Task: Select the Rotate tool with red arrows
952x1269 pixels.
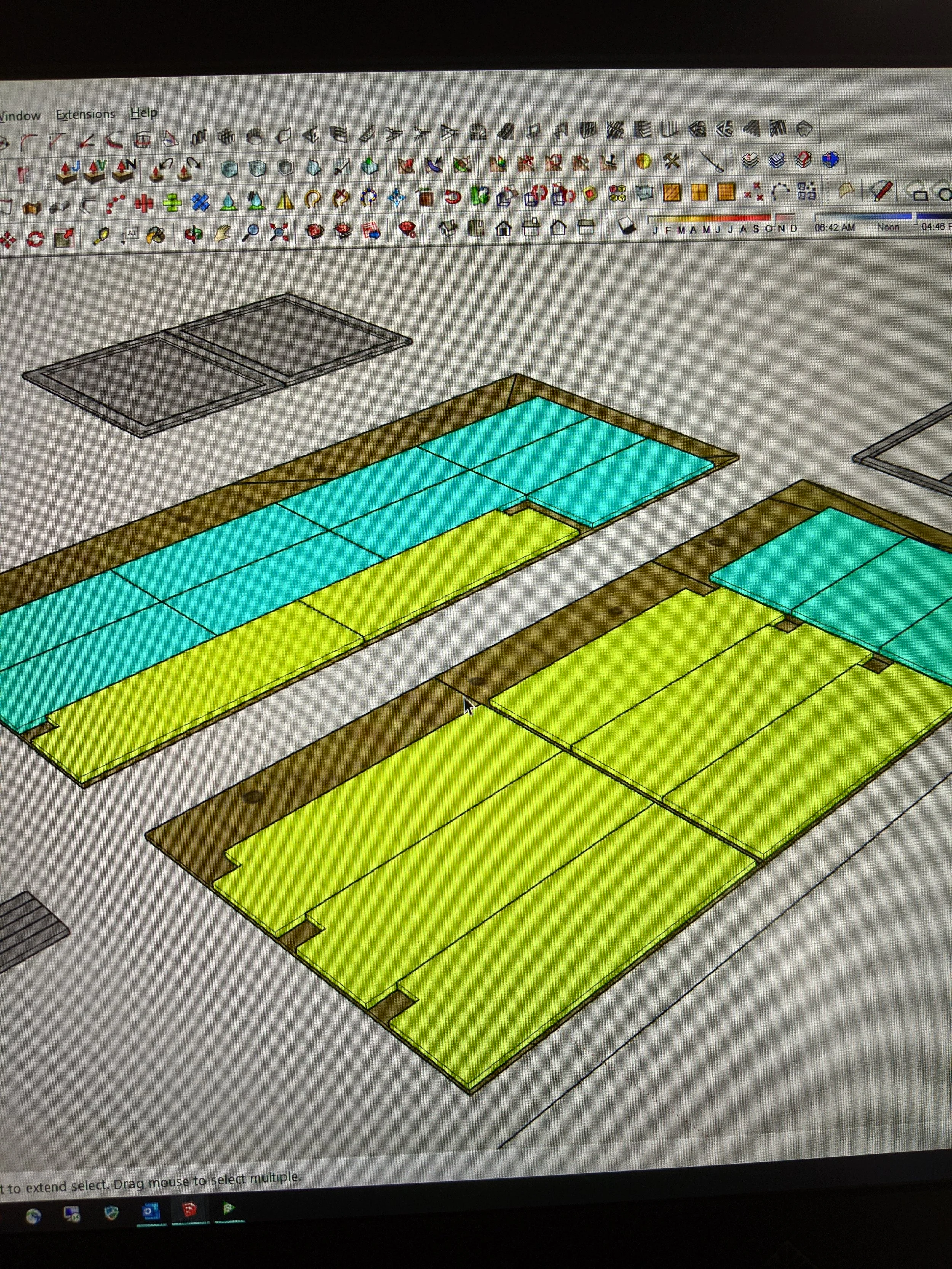Action: [35, 239]
